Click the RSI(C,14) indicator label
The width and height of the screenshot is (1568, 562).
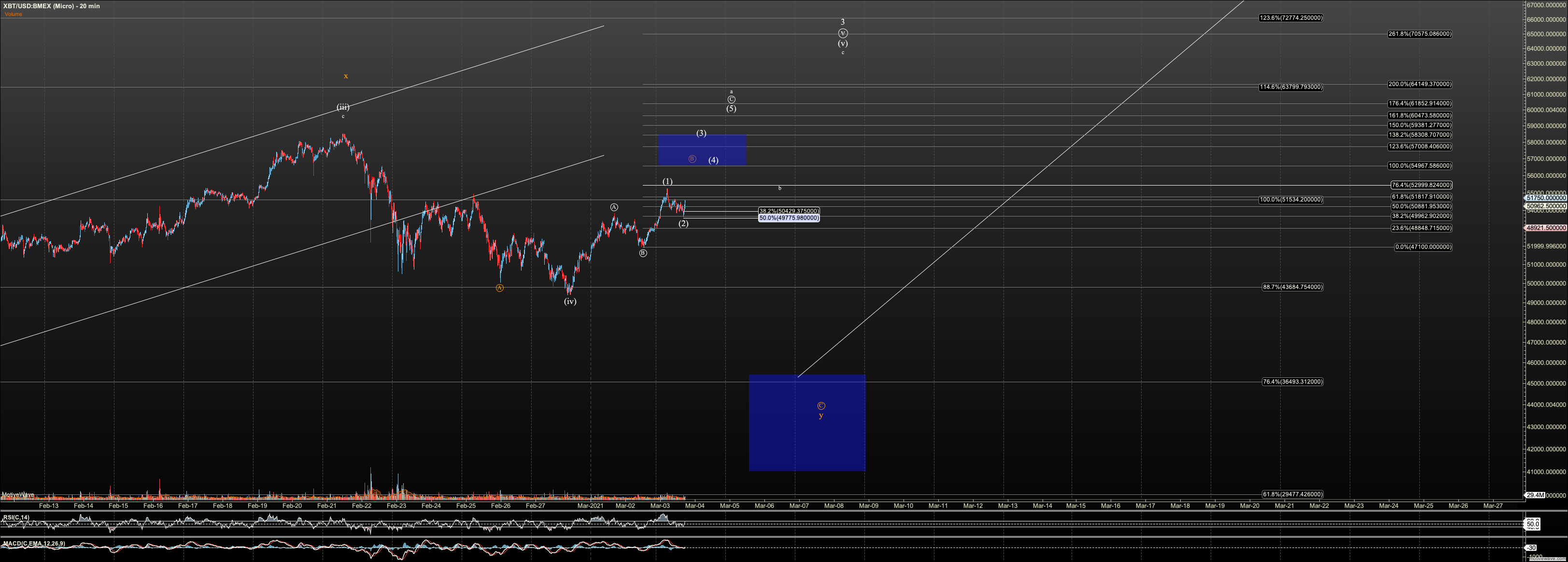16,518
